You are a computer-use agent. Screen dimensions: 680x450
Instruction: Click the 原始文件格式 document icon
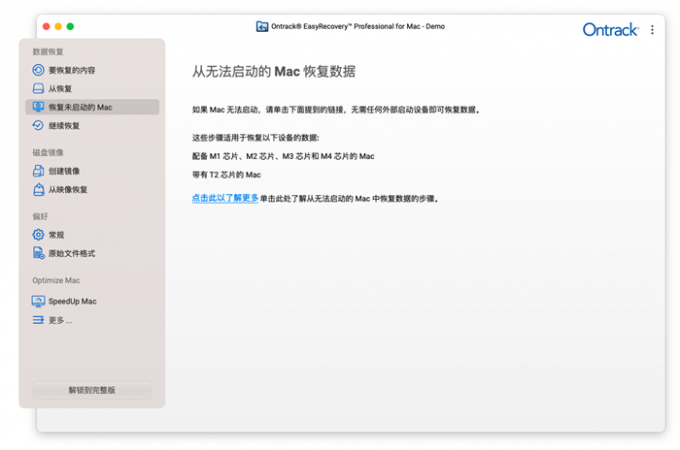tap(38, 253)
